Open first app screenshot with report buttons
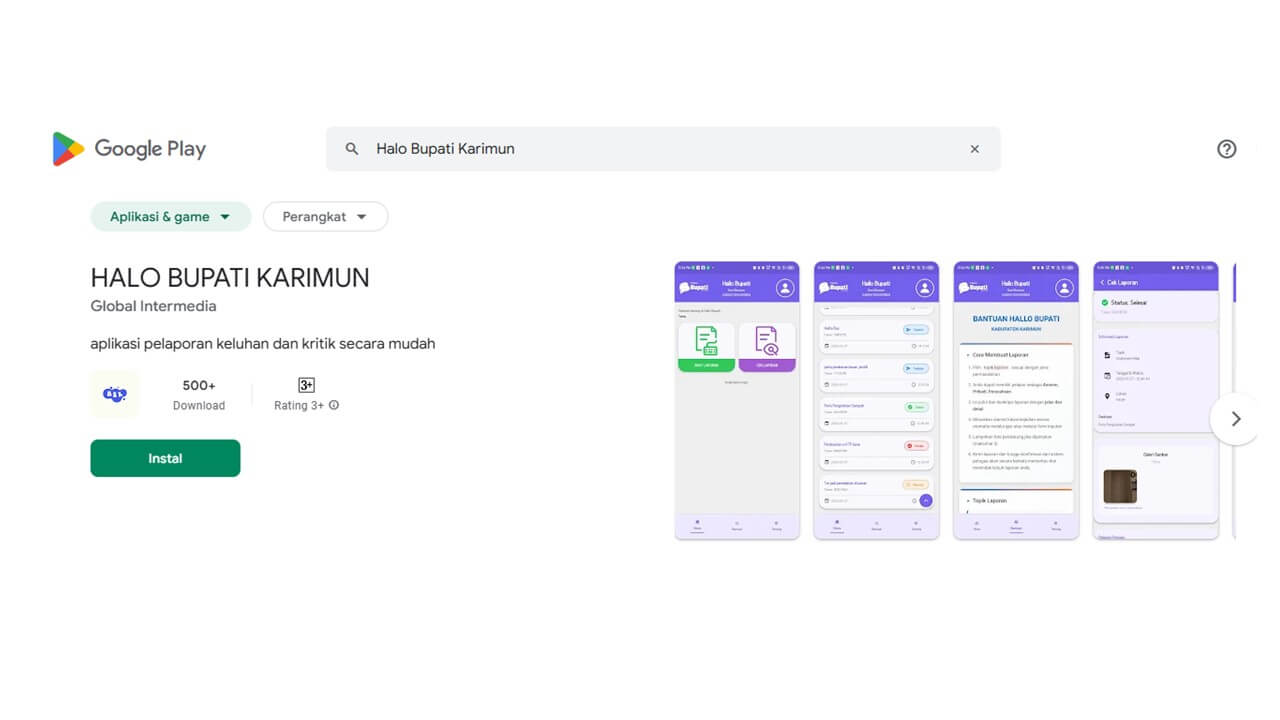Viewport: 1280px width, 720px height. [x=737, y=400]
